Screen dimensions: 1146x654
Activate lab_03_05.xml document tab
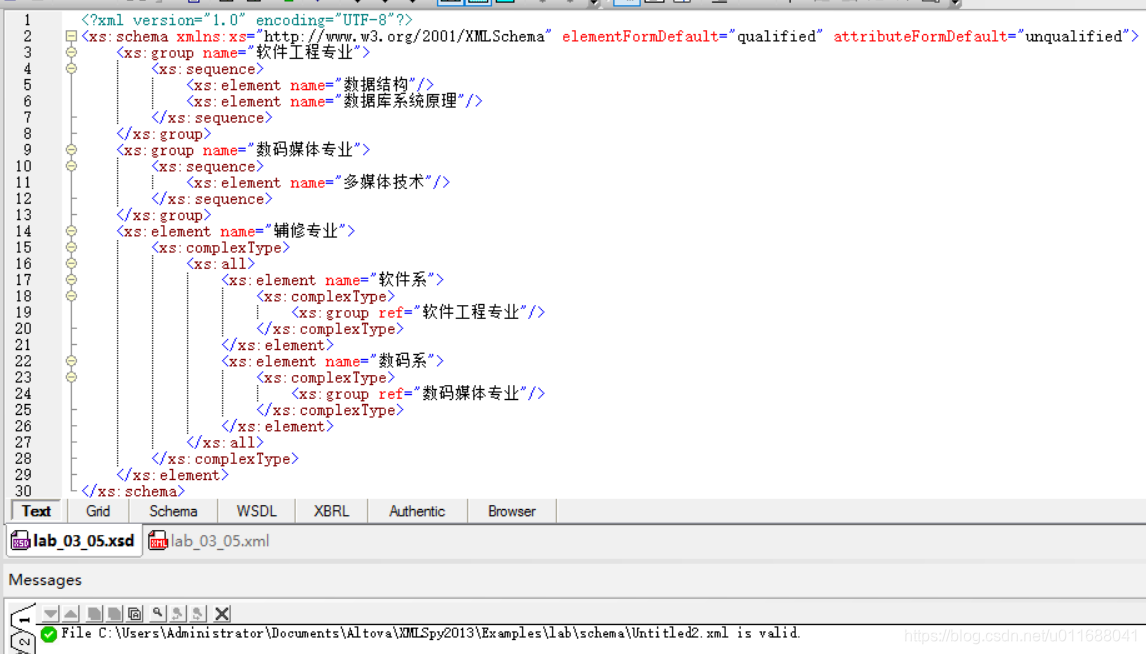point(210,541)
